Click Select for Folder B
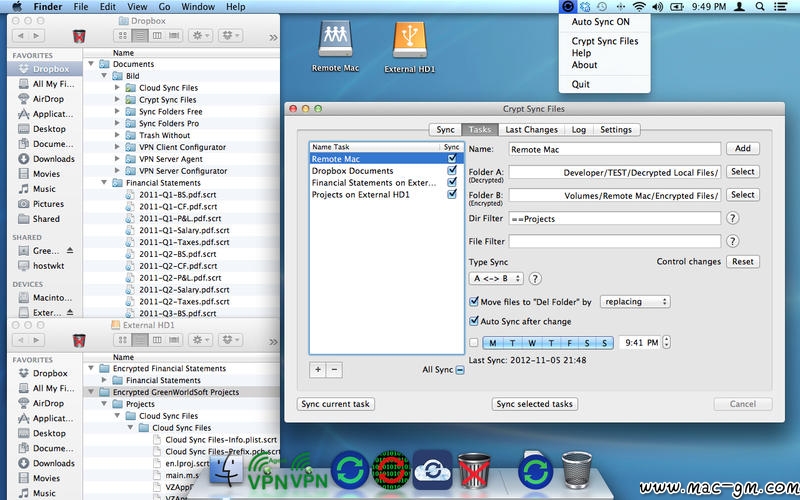The width and height of the screenshot is (800, 500). pos(742,194)
